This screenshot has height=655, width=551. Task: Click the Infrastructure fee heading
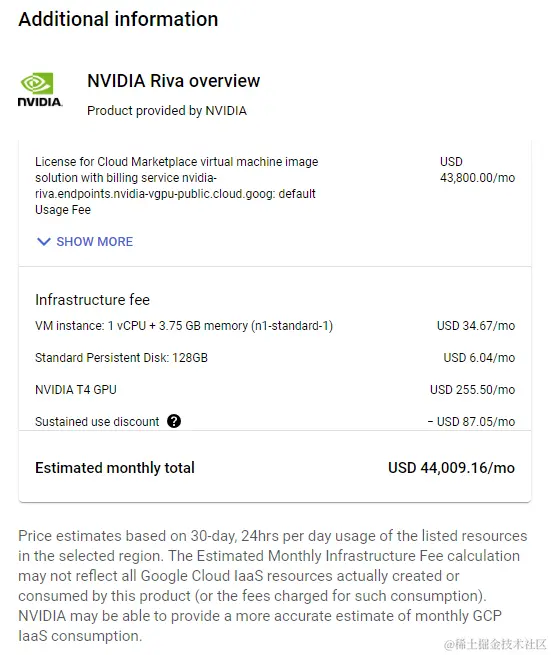point(92,300)
